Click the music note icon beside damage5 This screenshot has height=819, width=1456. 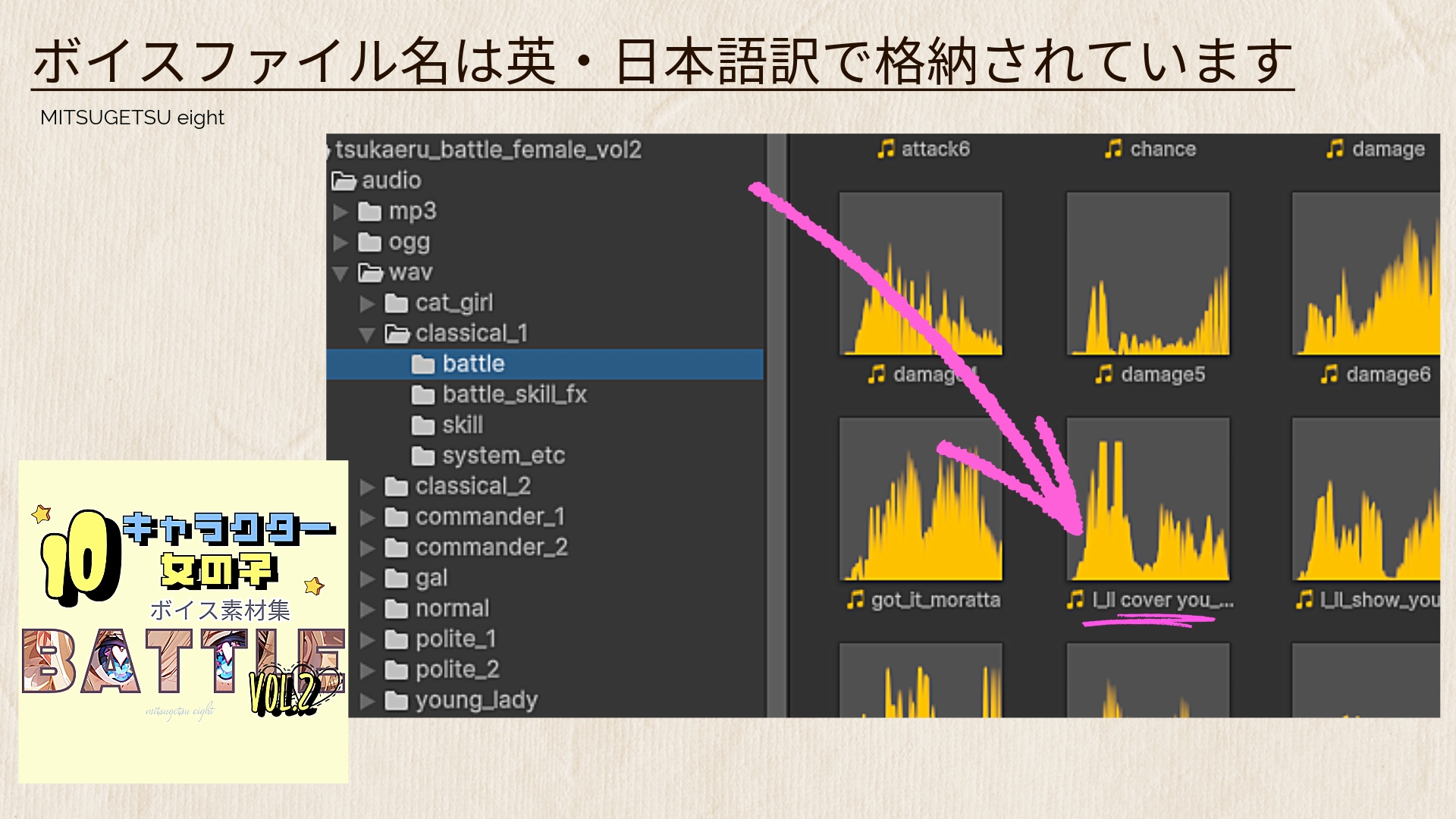(x=1103, y=374)
